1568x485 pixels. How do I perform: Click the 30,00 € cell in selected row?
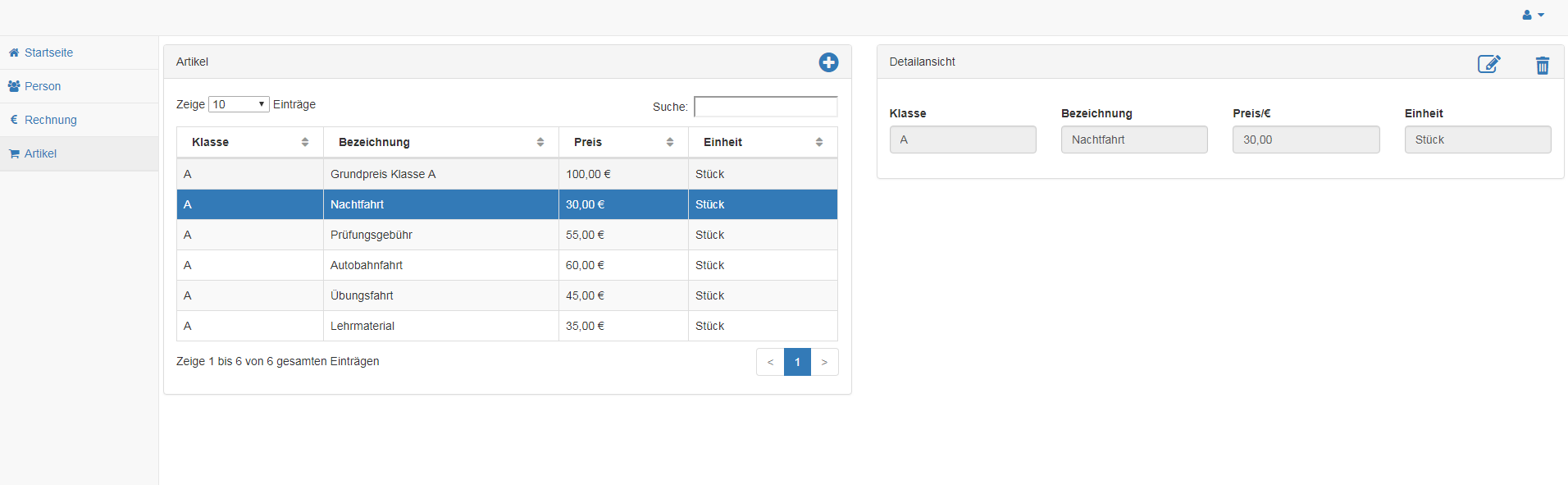click(x=623, y=204)
